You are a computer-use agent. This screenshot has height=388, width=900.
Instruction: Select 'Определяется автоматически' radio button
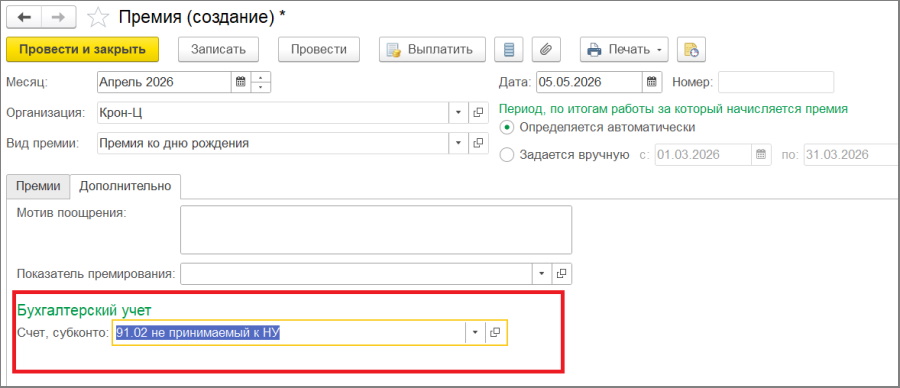(507, 127)
